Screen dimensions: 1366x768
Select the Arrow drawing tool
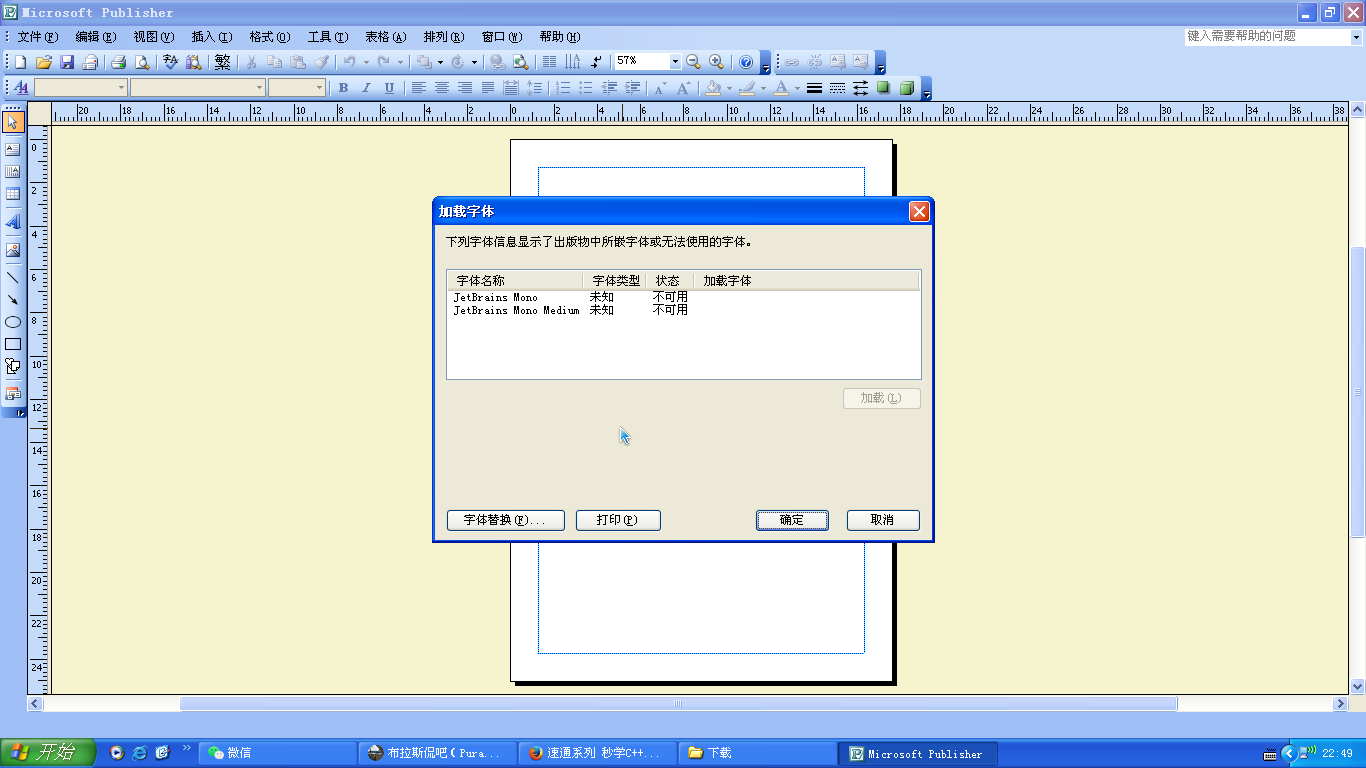(13, 299)
